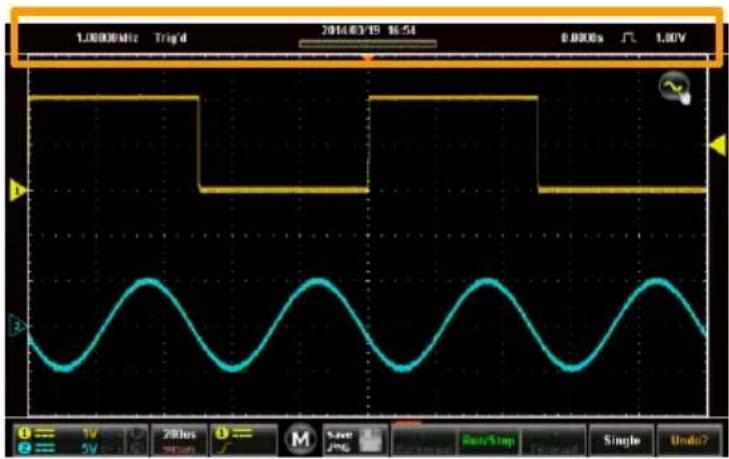Click the Undo? button

pos(689,440)
